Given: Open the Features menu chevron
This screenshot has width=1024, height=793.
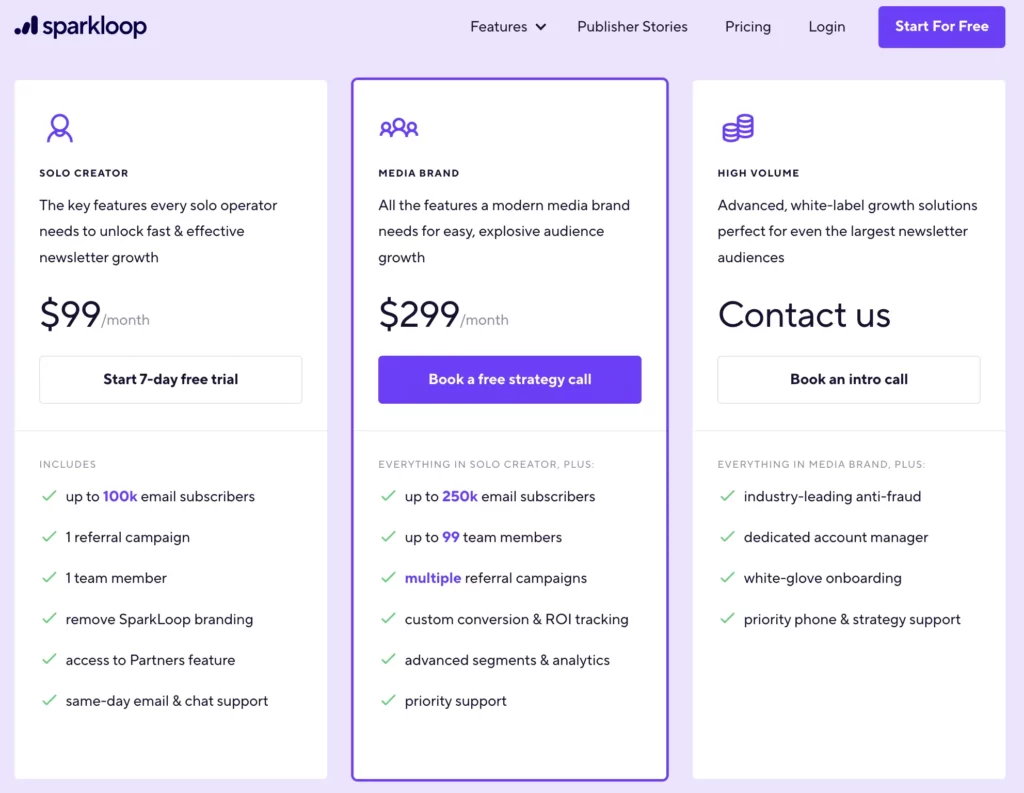Looking at the screenshot, I should point(540,27).
